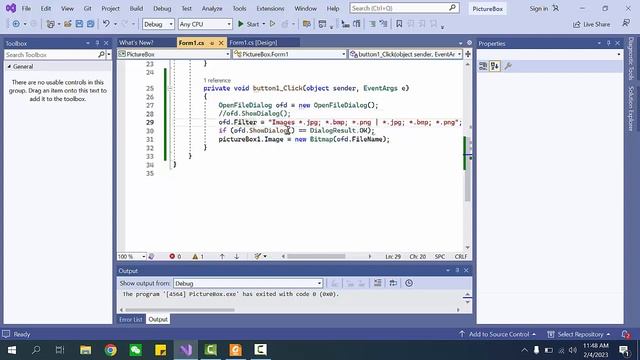Click the red error count indicator

click(x=175, y=256)
